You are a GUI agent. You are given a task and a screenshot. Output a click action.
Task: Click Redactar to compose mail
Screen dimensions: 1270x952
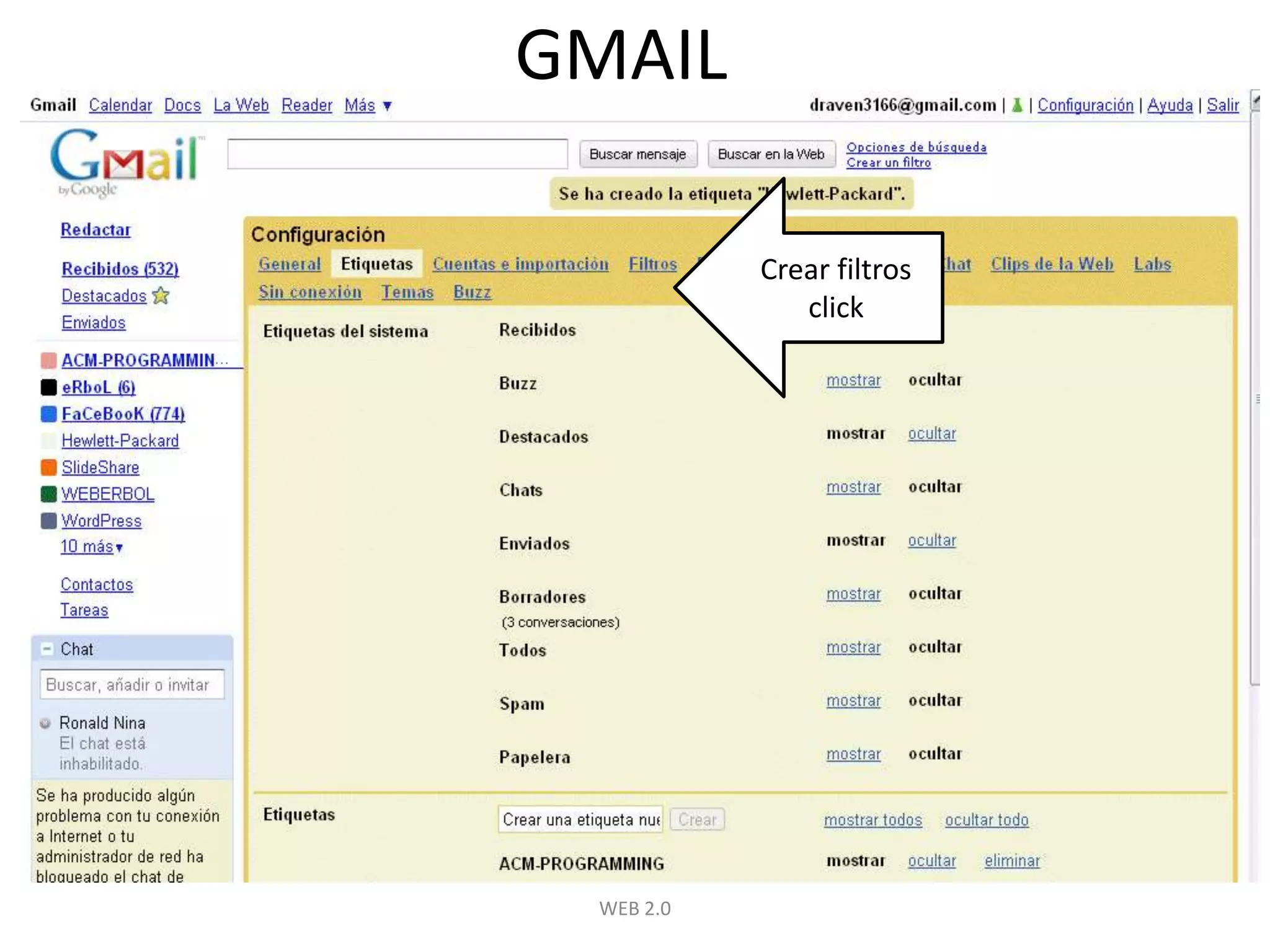[95, 229]
